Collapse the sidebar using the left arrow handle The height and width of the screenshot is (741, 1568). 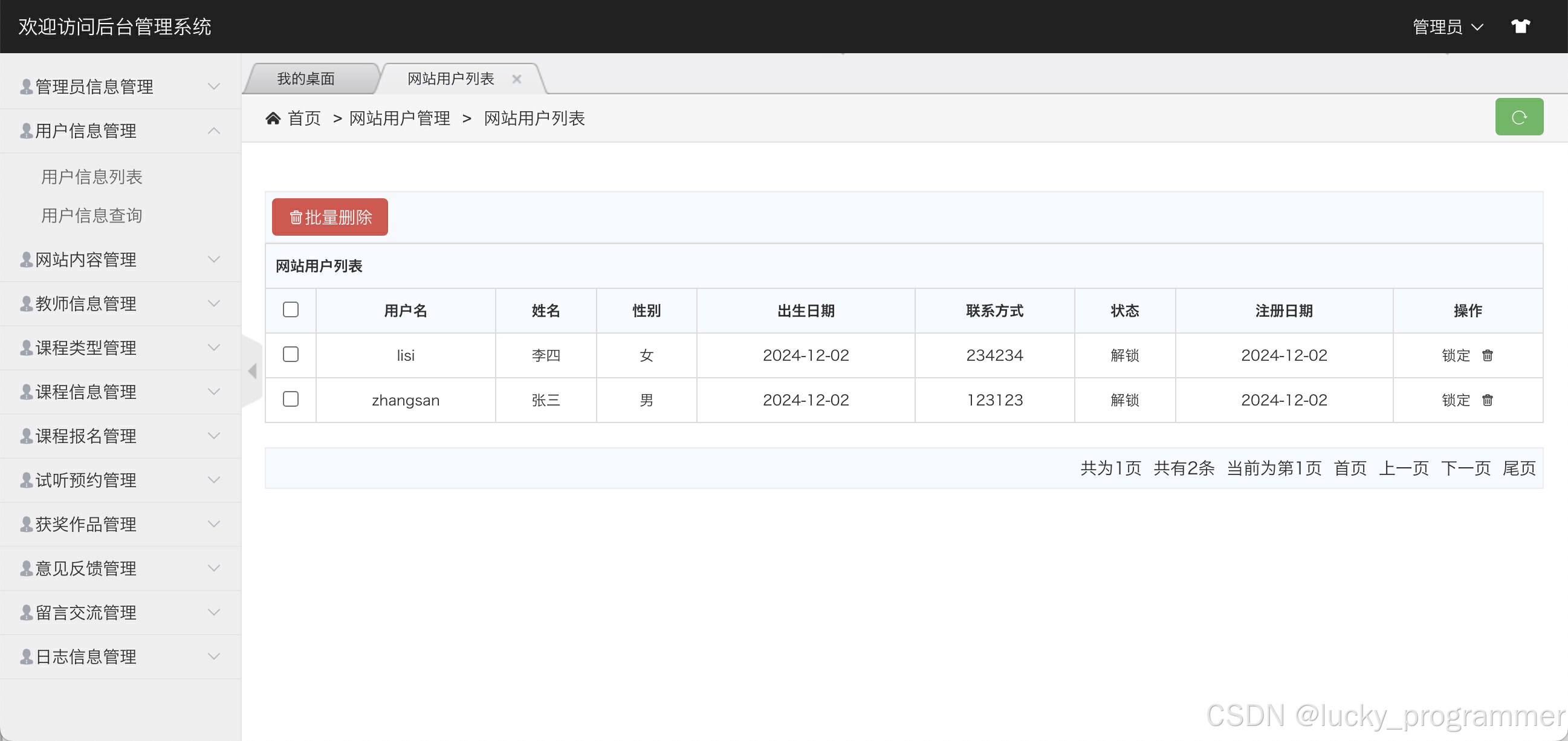[252, 371]
